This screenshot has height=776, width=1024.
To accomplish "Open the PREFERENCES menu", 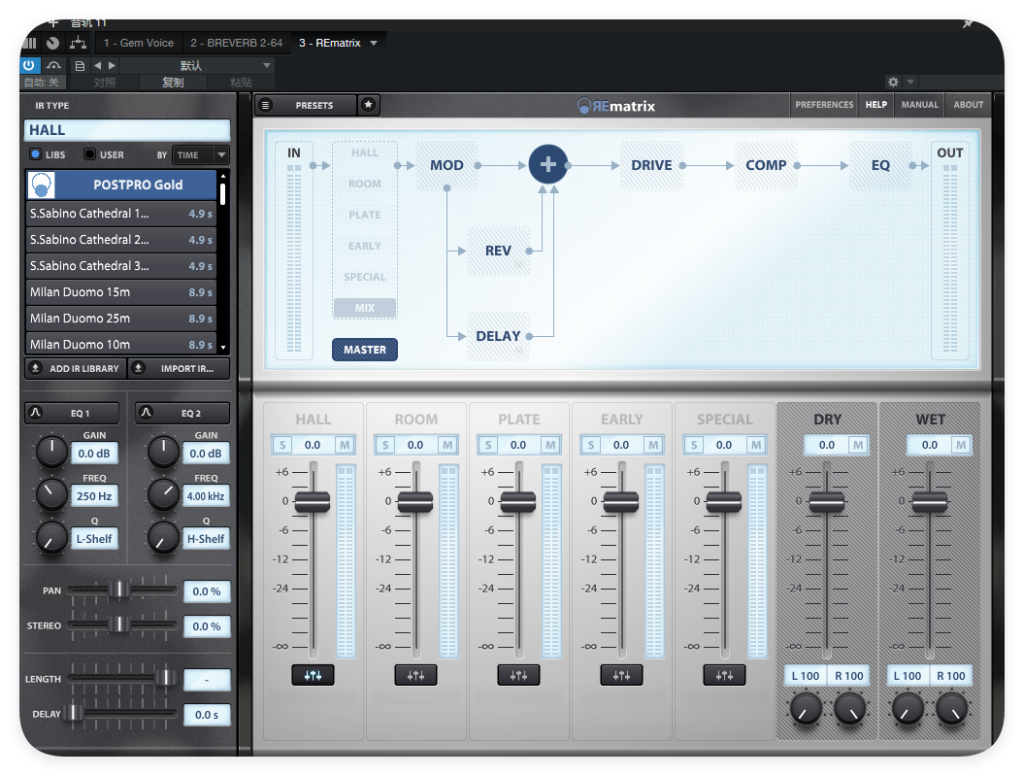I will (824, 105).
